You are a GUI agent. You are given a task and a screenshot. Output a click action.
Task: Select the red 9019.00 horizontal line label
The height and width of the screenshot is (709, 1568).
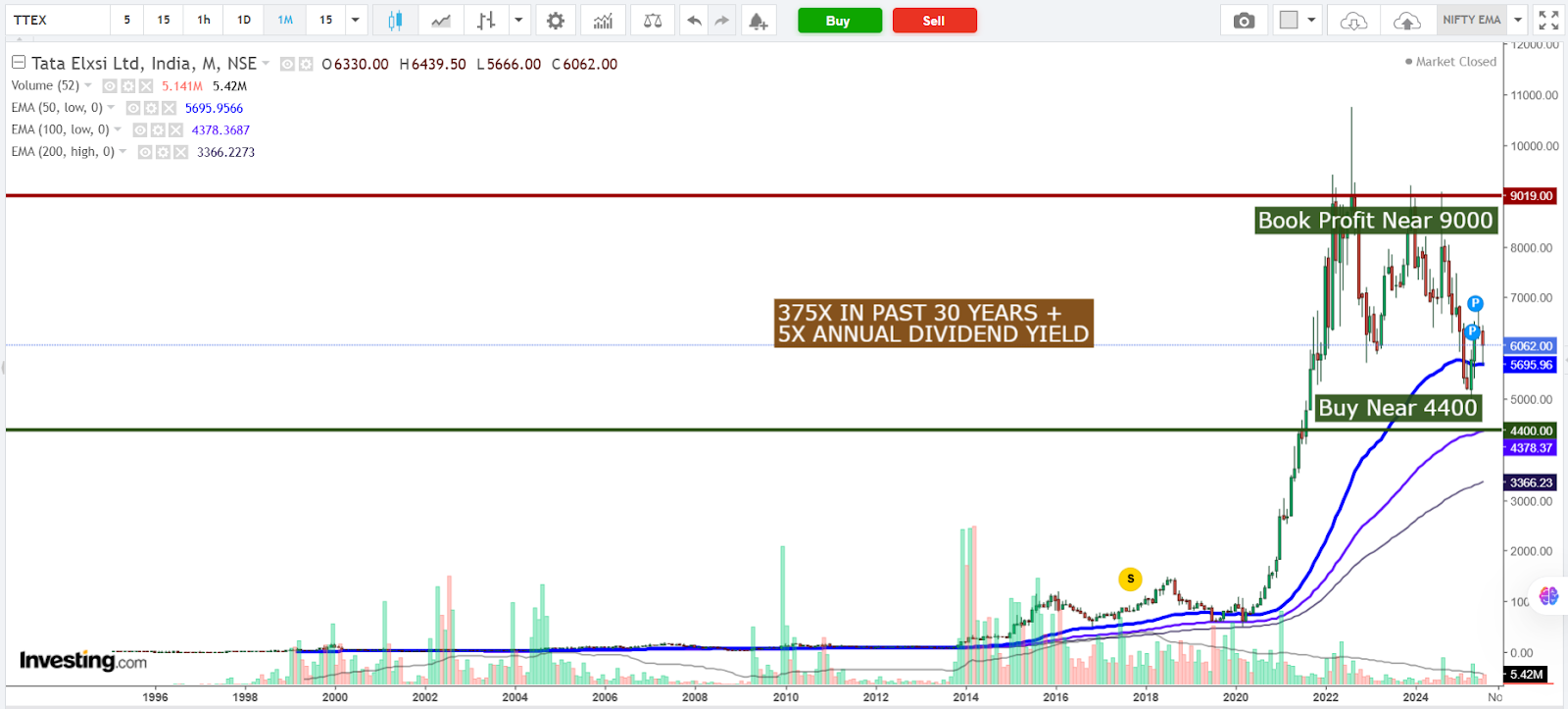pos(1531,196)
